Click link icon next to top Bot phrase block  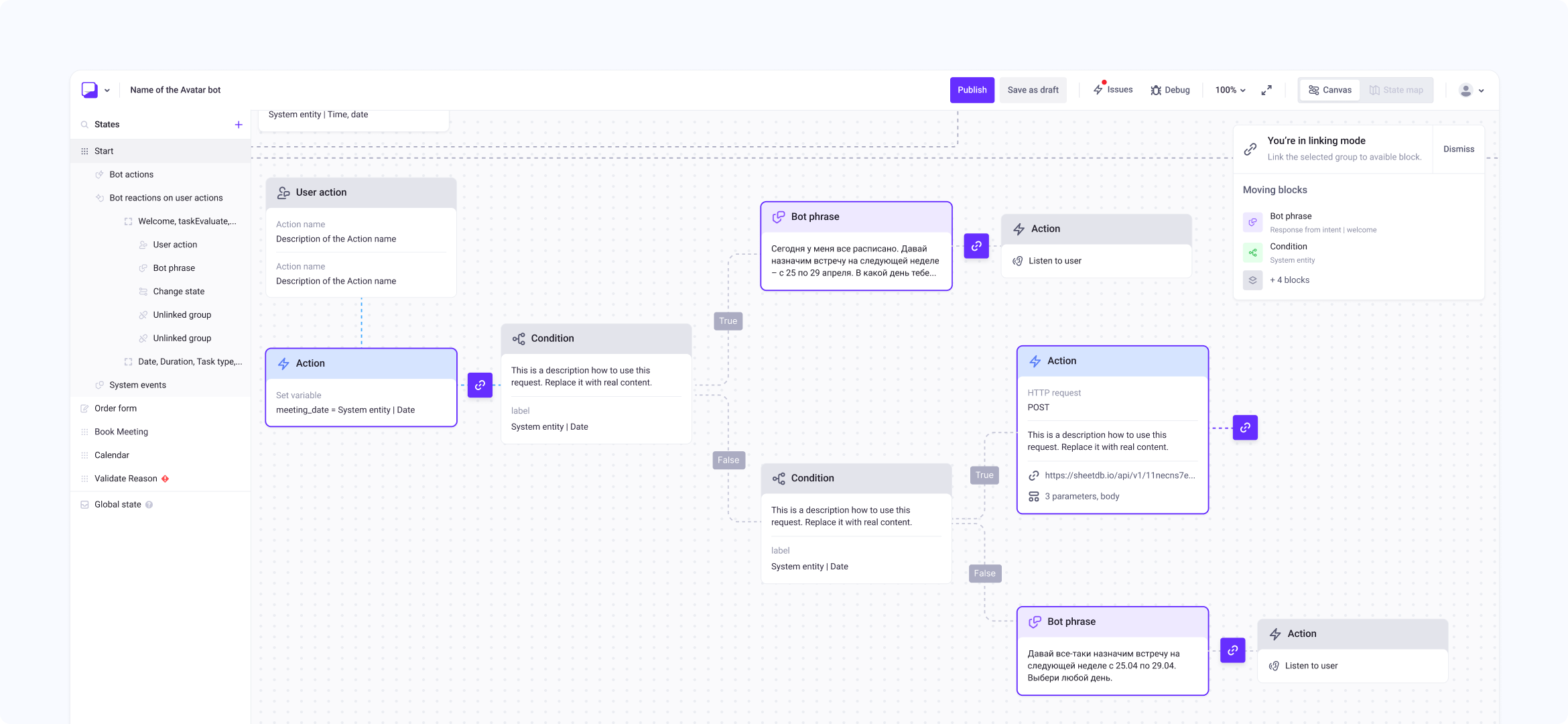pos(976,246)
